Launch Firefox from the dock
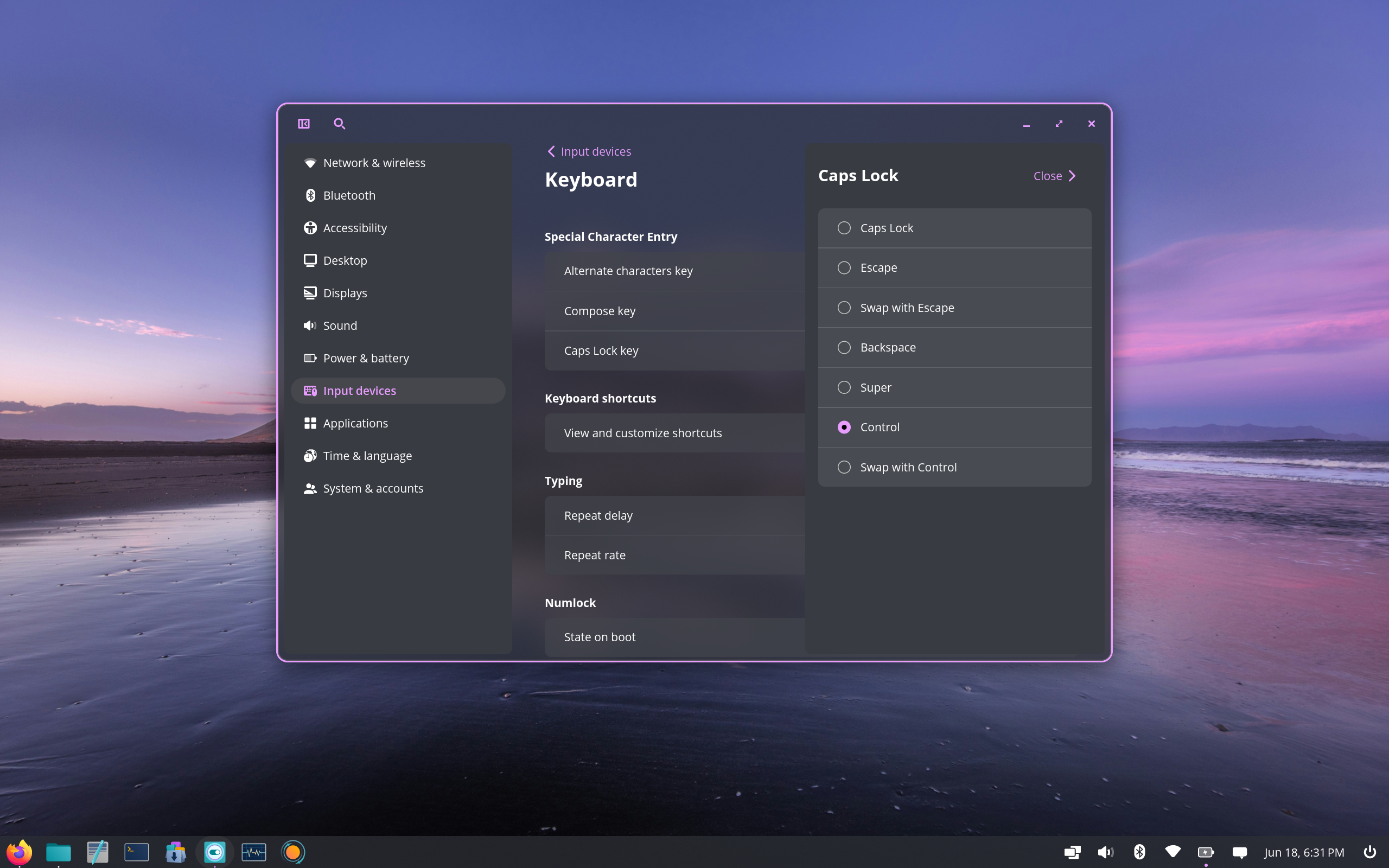This screenshot has height=868, width=1389. 20,852
